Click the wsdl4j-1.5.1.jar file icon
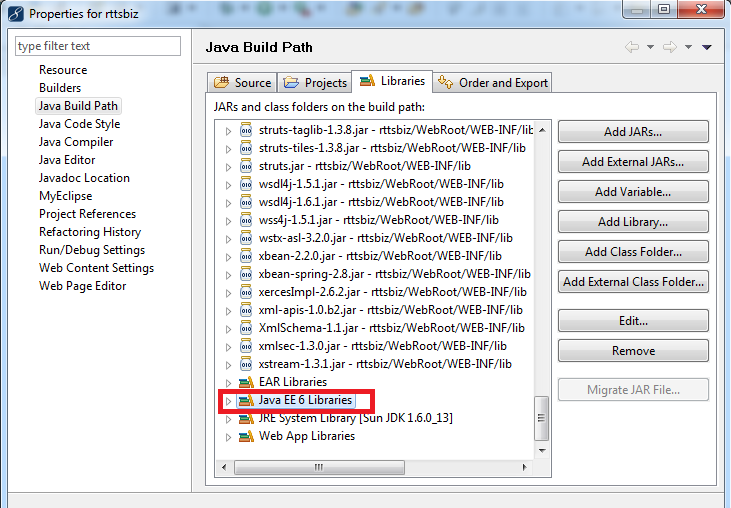The height and width of the screenshot is (508, 731). pyautogui.click(x=246, y=184)
